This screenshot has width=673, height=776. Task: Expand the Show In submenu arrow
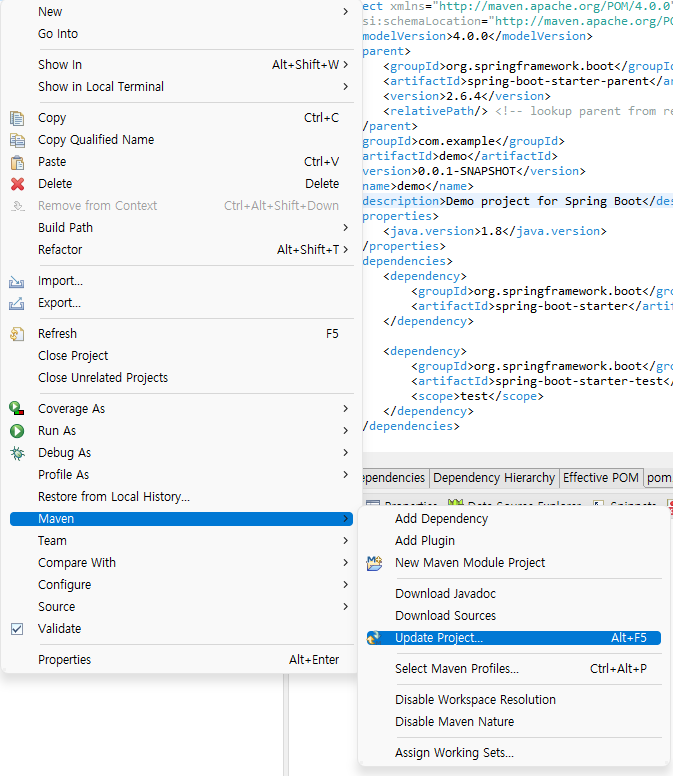(345, 65)
